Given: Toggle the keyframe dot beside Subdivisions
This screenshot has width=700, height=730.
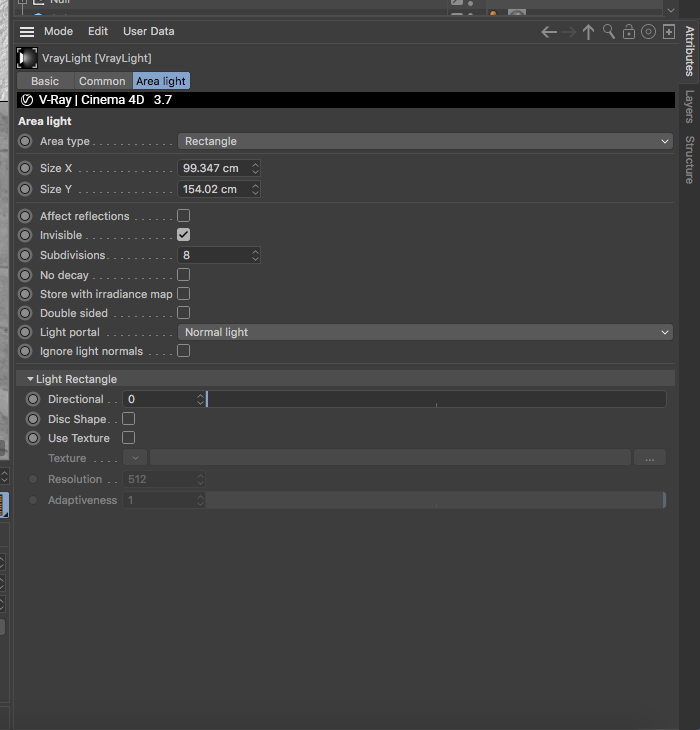Looking at the screenshot, I should tap(25, 255).
